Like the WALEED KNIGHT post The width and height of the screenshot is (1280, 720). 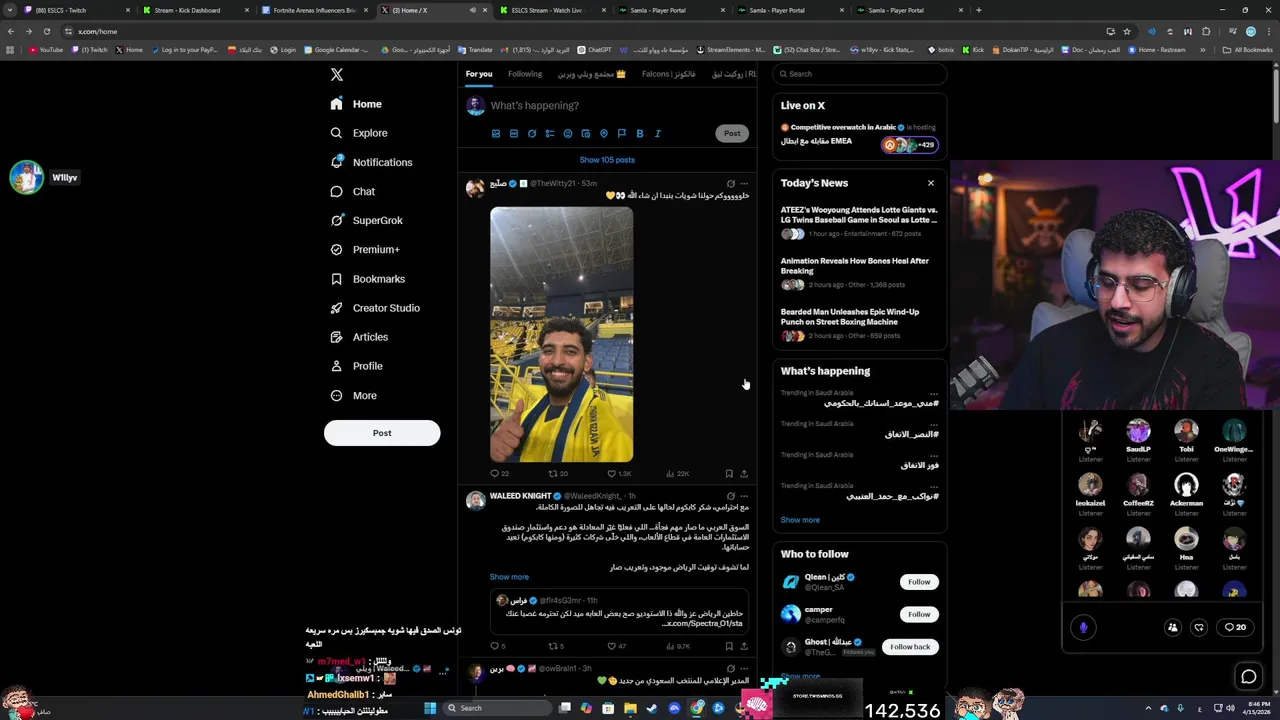(617, 646)
